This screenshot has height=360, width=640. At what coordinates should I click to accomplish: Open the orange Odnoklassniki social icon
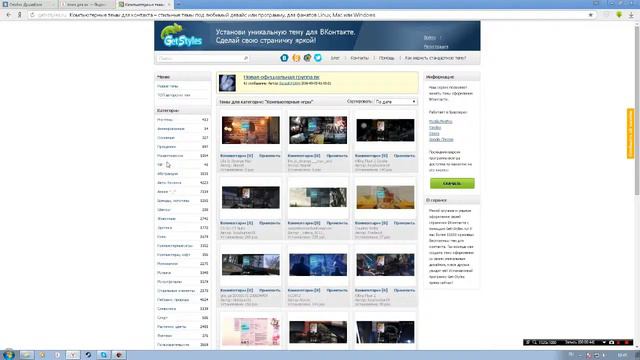pyautogui.click(x=296, y=58)
